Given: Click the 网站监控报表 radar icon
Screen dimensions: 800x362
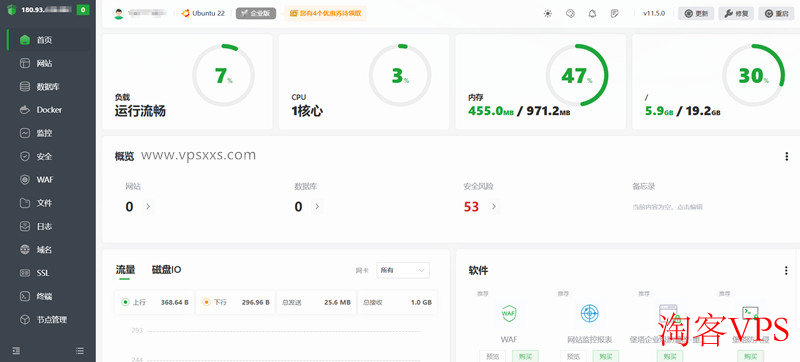Looking at the screenshot, I should pos(589,313).
